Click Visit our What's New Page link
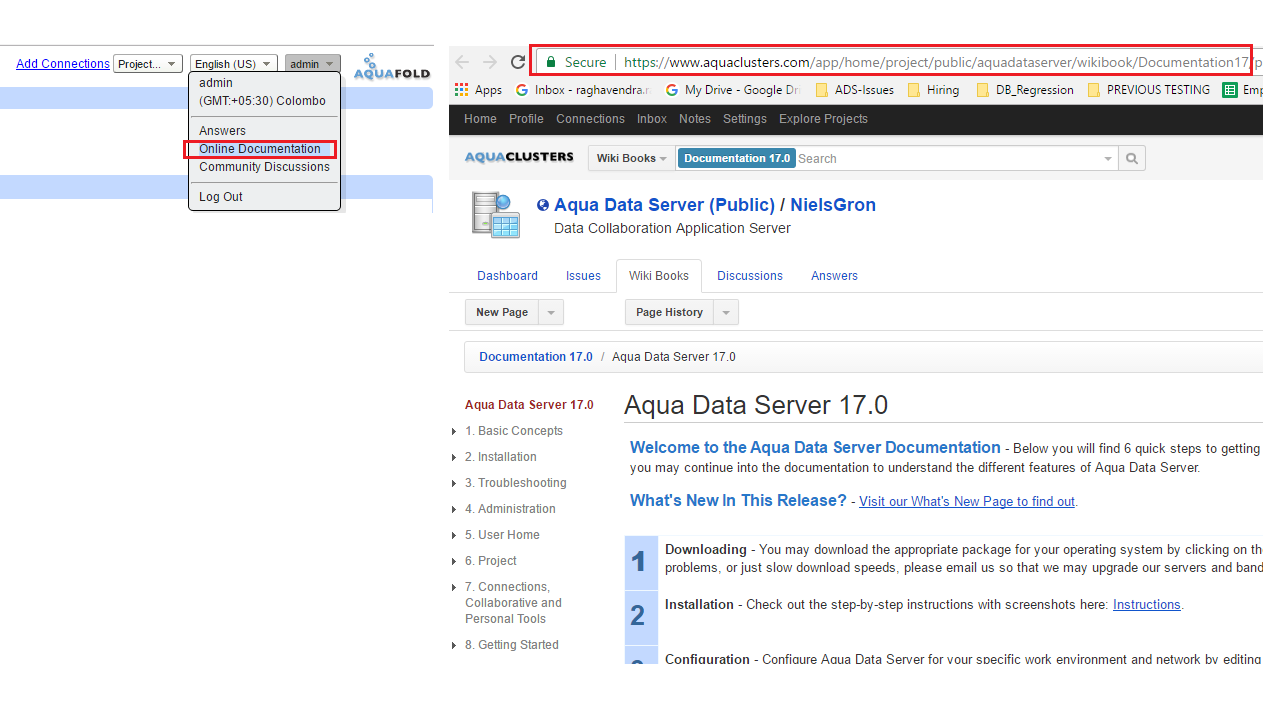 click(967, 502)
